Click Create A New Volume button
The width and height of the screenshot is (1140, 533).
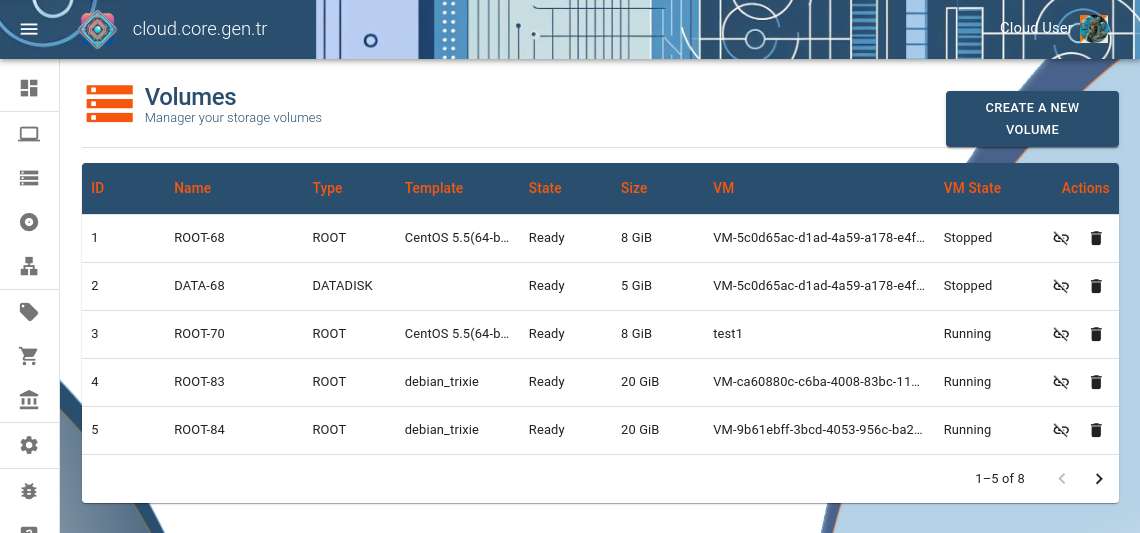click(x=1032, y=119)
